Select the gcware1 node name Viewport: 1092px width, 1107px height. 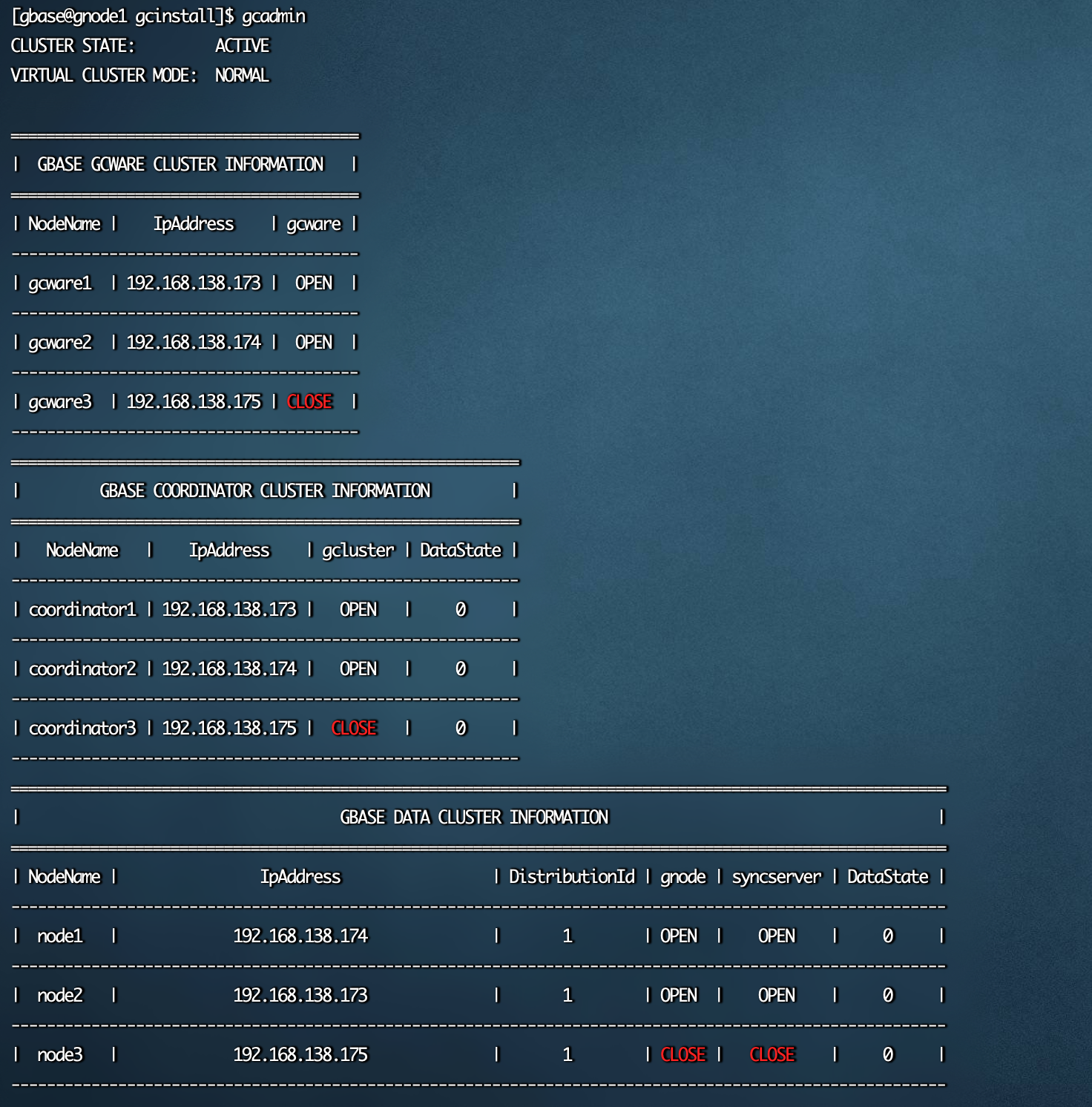(x=60, y=283)
